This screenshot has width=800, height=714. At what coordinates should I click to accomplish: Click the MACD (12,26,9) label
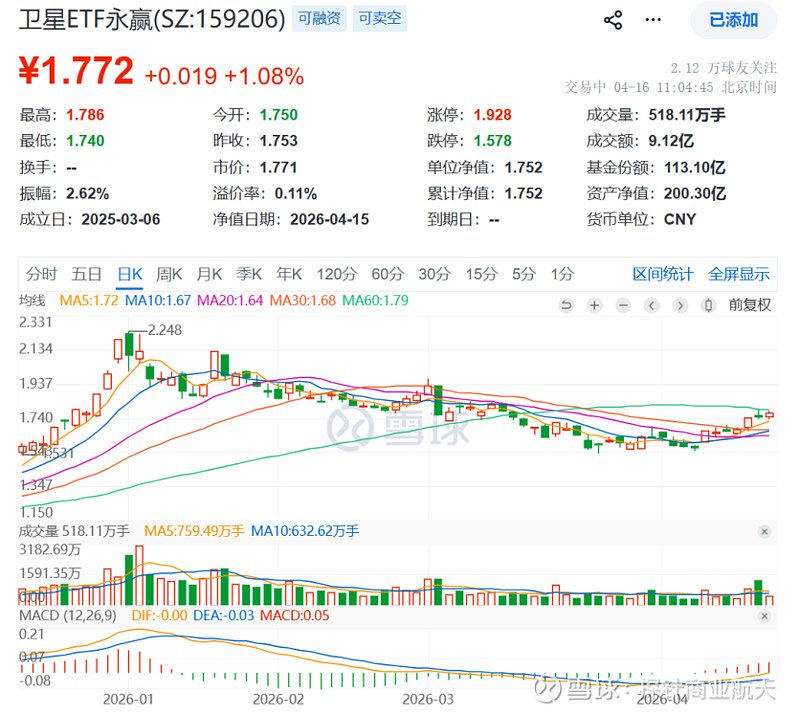(67, 615)
